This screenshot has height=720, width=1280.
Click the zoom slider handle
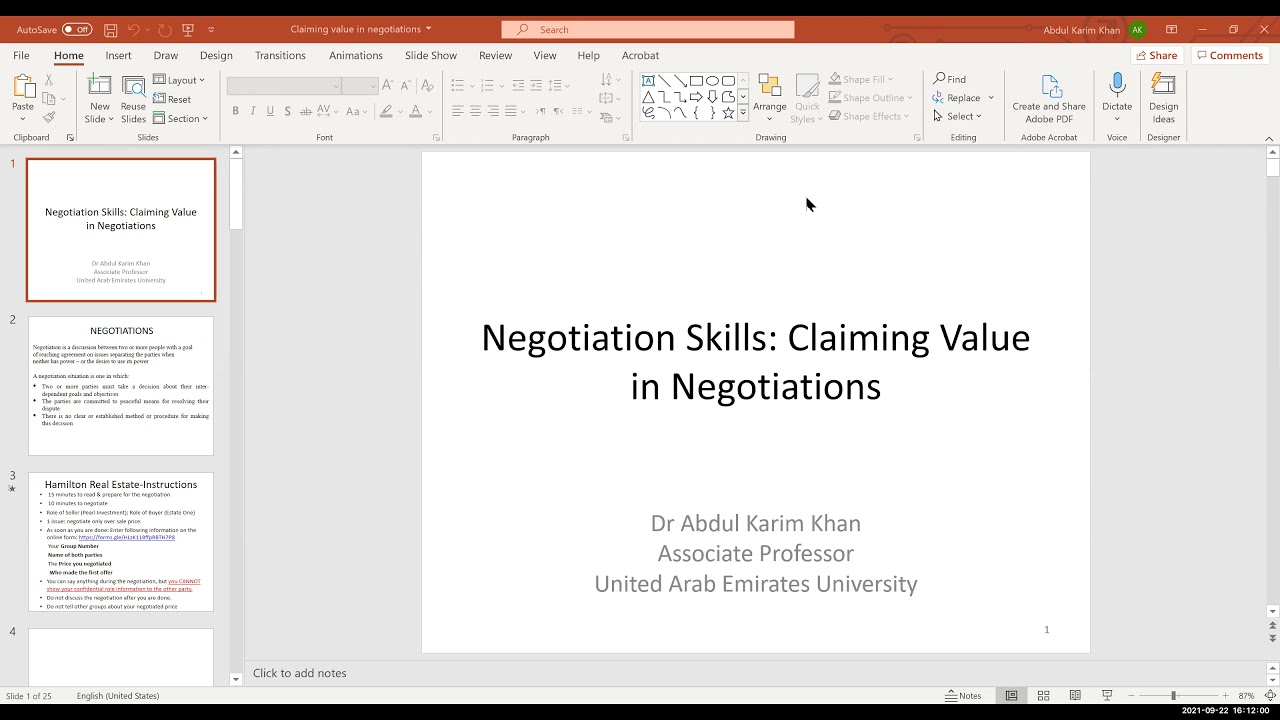pos(1174,696)
